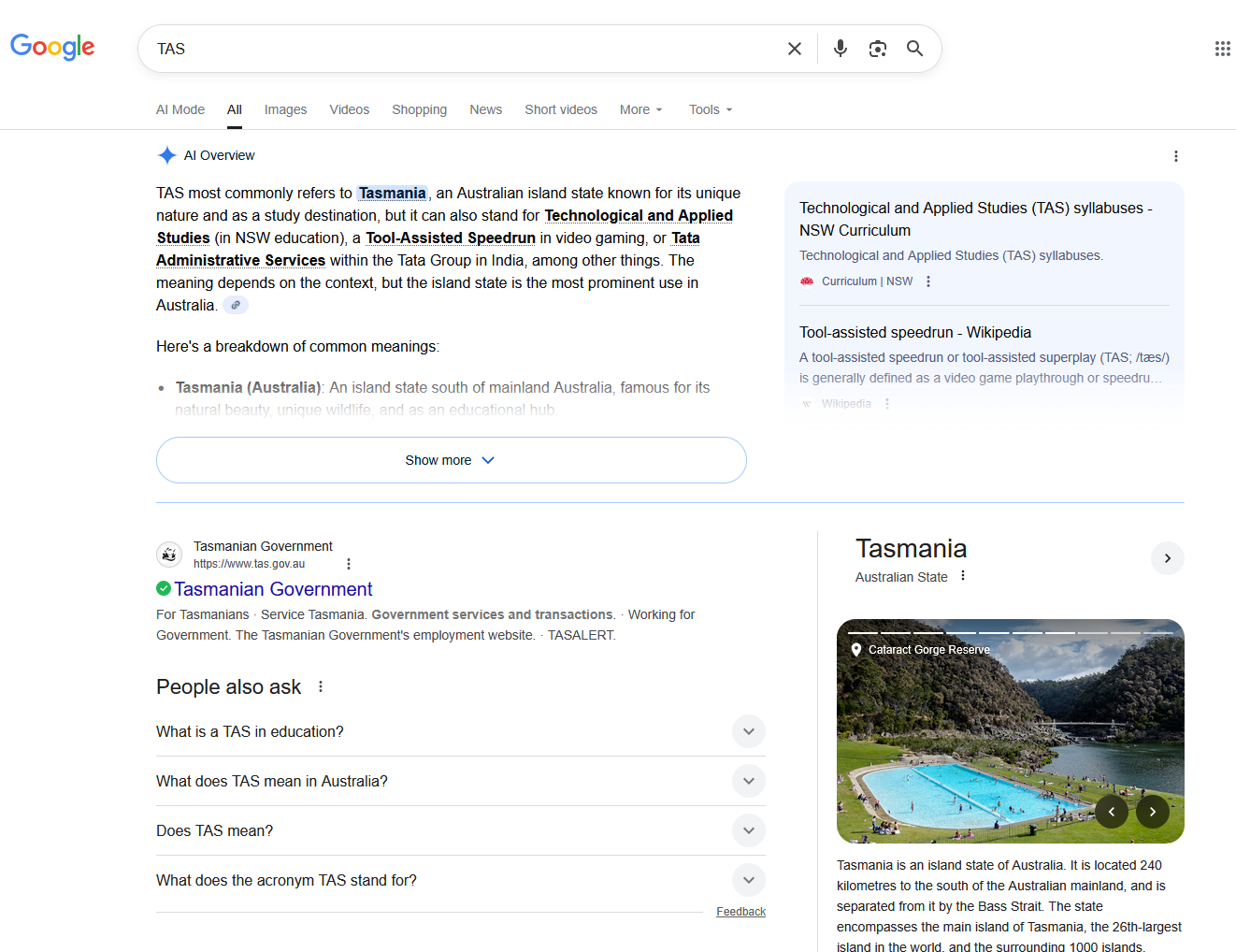
Task: Click the Tasmanian Government site favicon
Action: tap(169, 555)
